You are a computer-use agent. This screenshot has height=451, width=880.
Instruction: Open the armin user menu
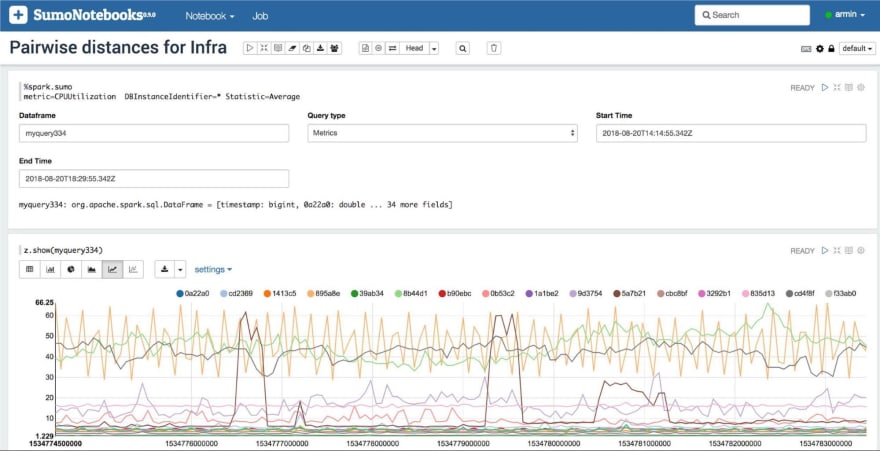845,15
